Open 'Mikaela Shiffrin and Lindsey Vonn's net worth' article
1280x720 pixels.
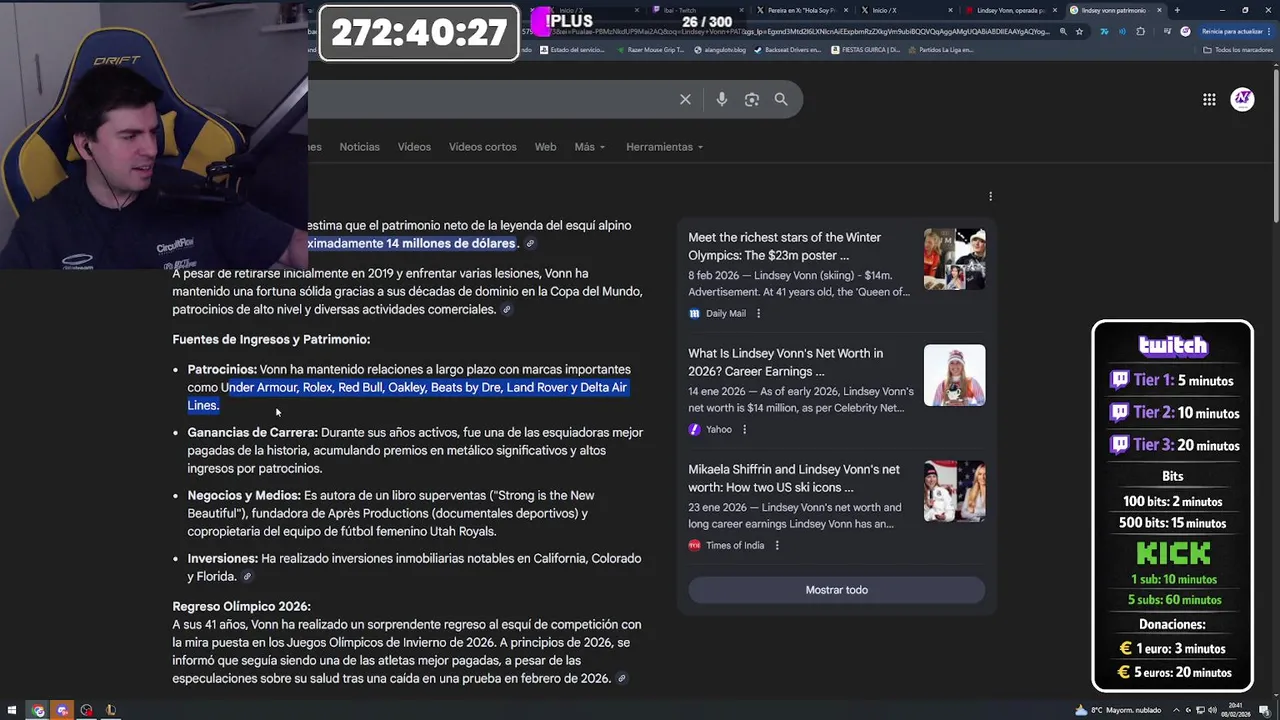793,478
